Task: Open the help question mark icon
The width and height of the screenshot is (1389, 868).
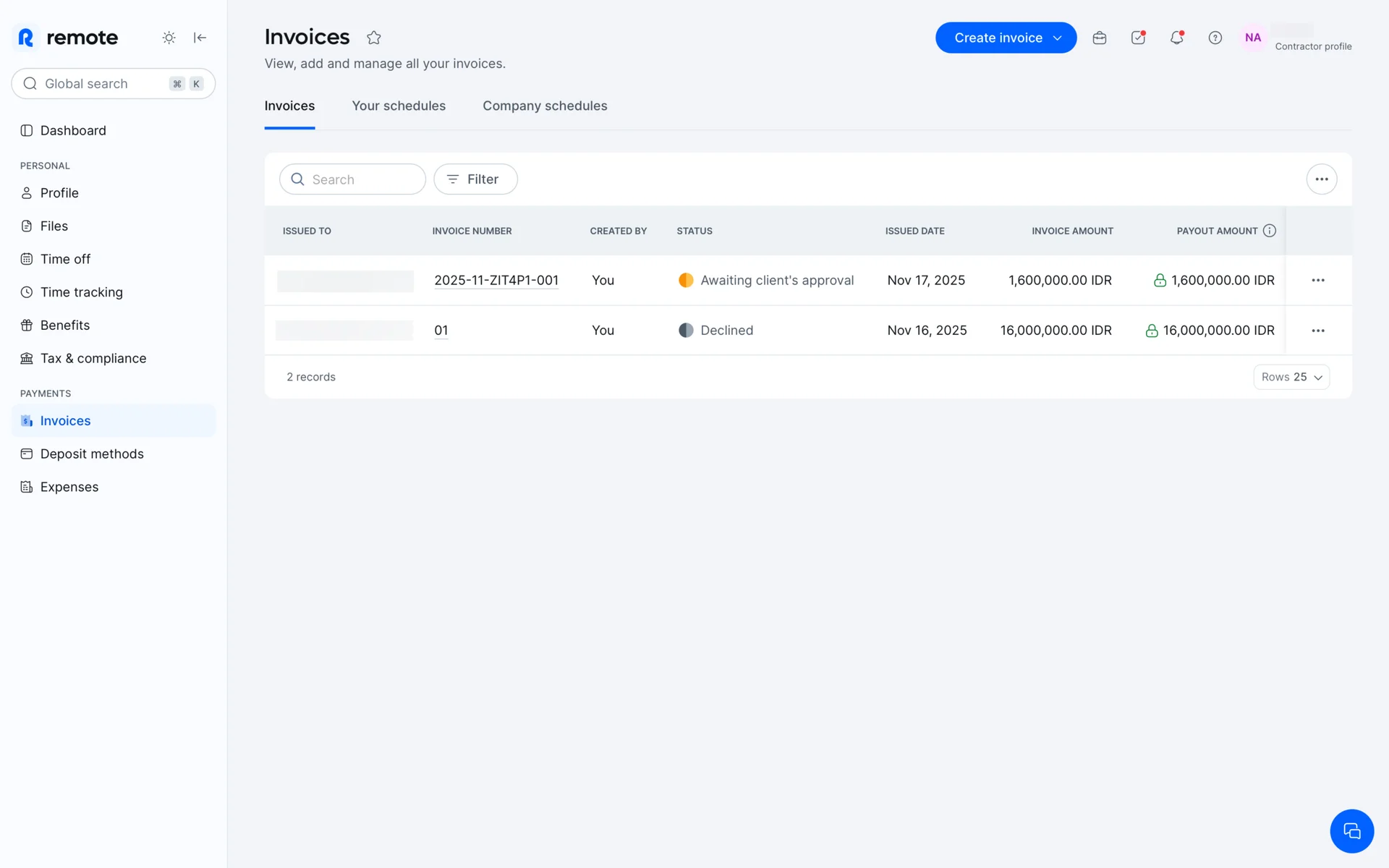Action: 1215,38
